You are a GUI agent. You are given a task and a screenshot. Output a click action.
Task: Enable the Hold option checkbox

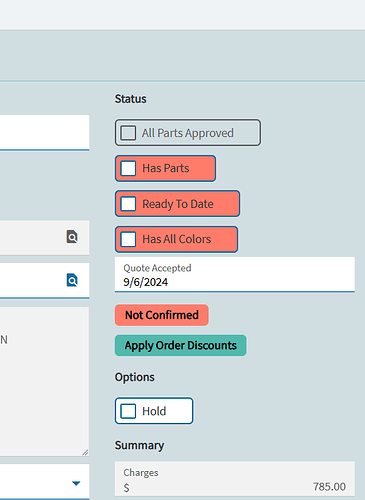coord(128,411)
